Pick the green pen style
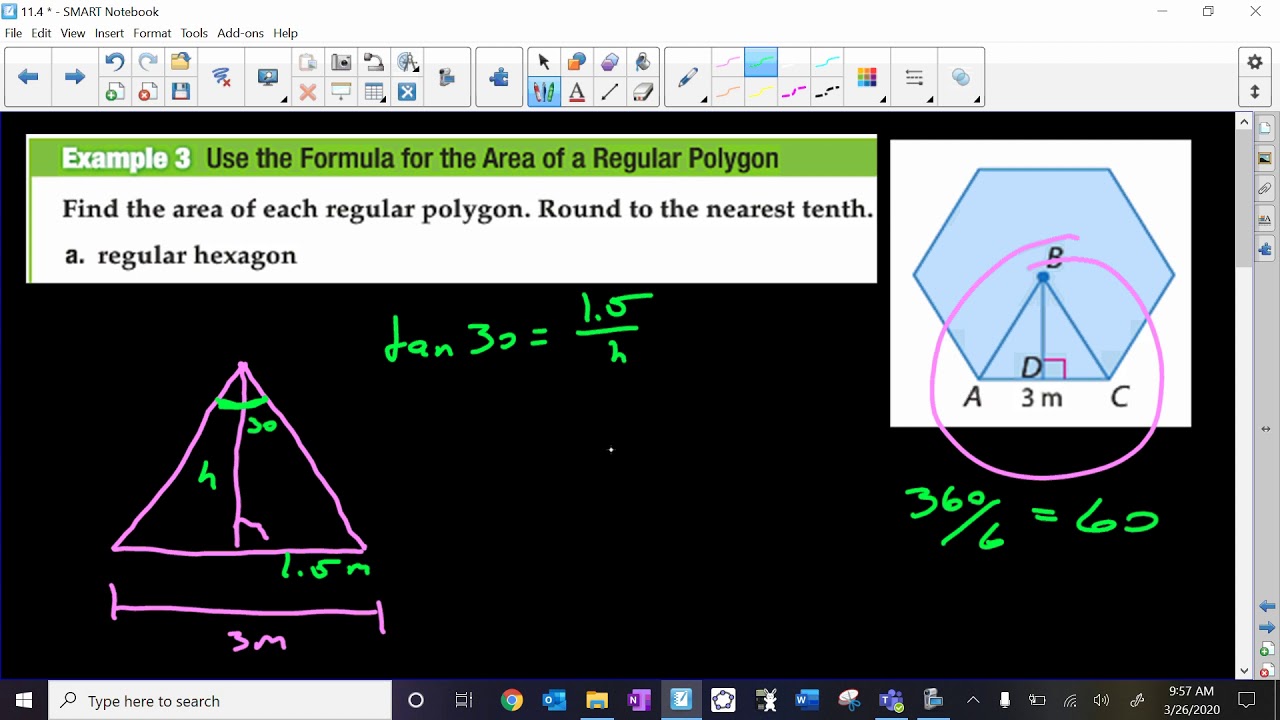1280x720 pixels. point(761,63)
